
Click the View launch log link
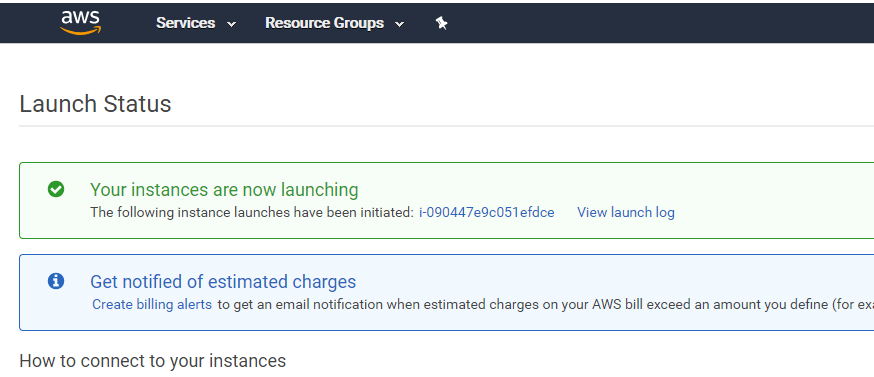625,212
